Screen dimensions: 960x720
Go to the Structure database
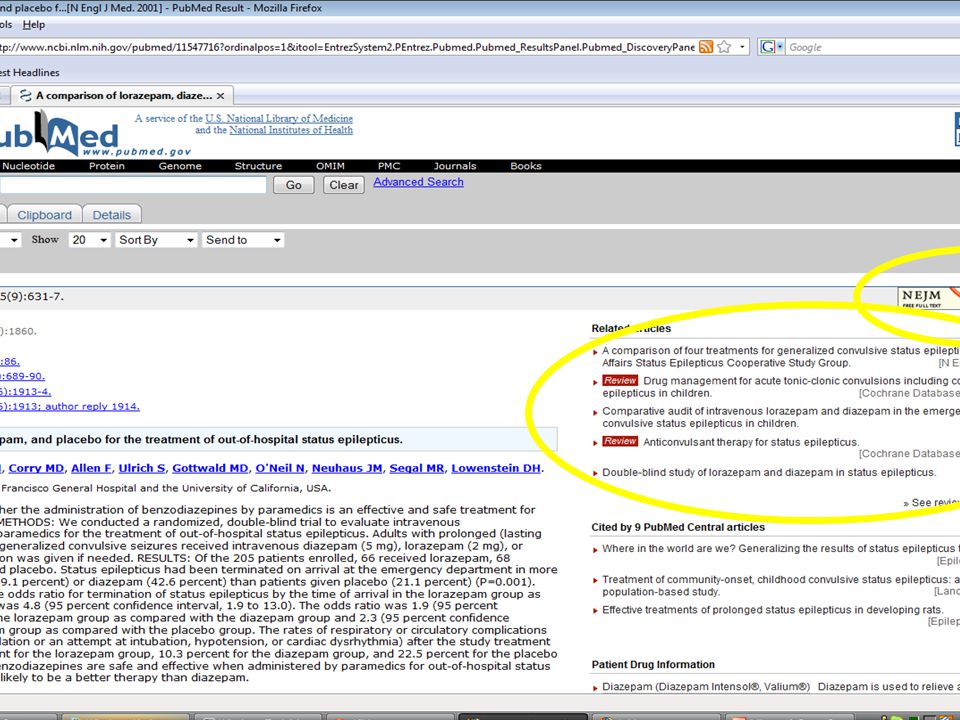tap(258, 166)
